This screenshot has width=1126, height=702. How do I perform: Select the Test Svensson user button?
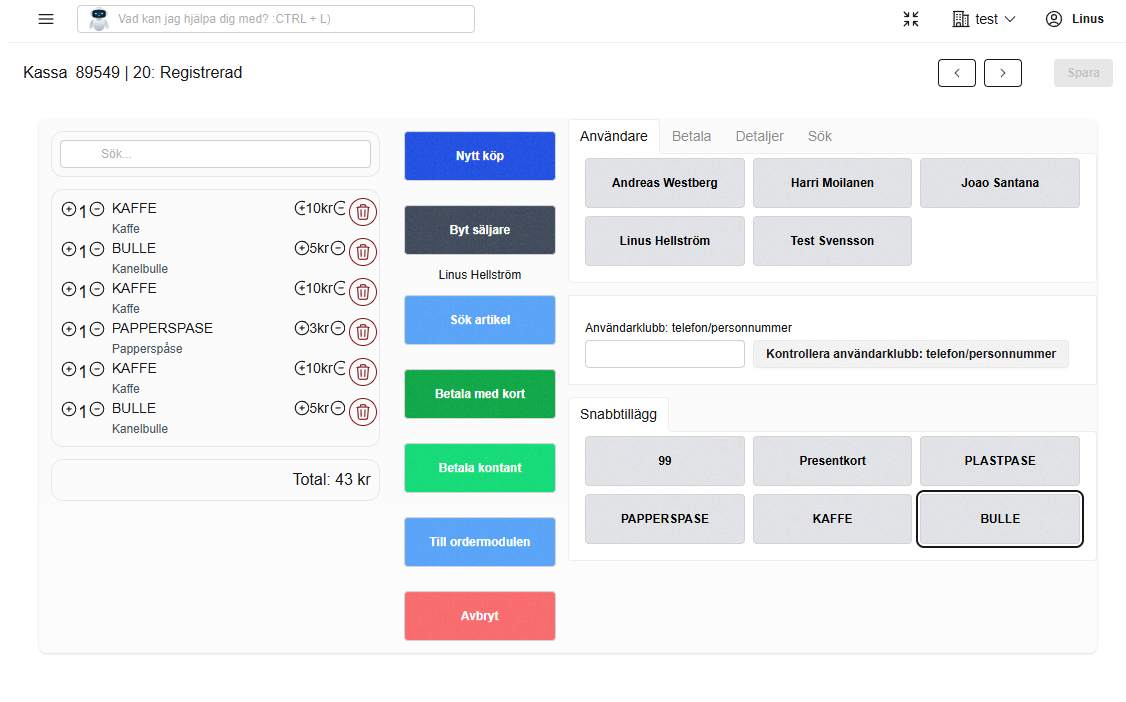832,241
